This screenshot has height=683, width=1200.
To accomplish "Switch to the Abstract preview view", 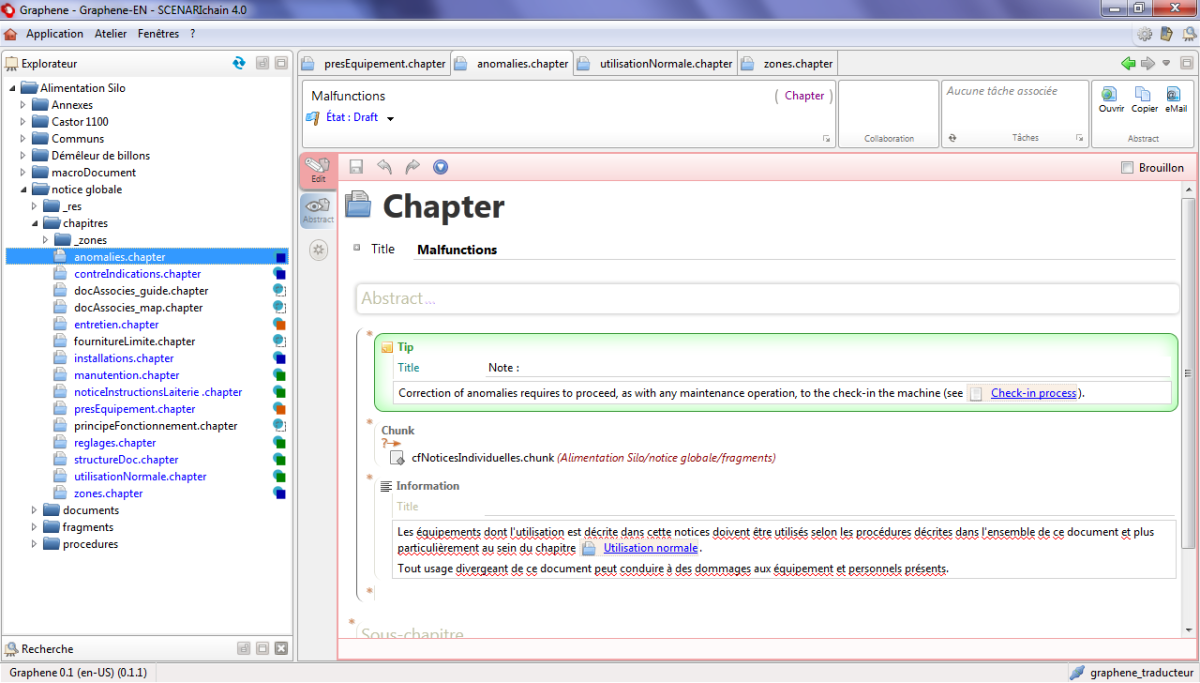I will (318, 210).
